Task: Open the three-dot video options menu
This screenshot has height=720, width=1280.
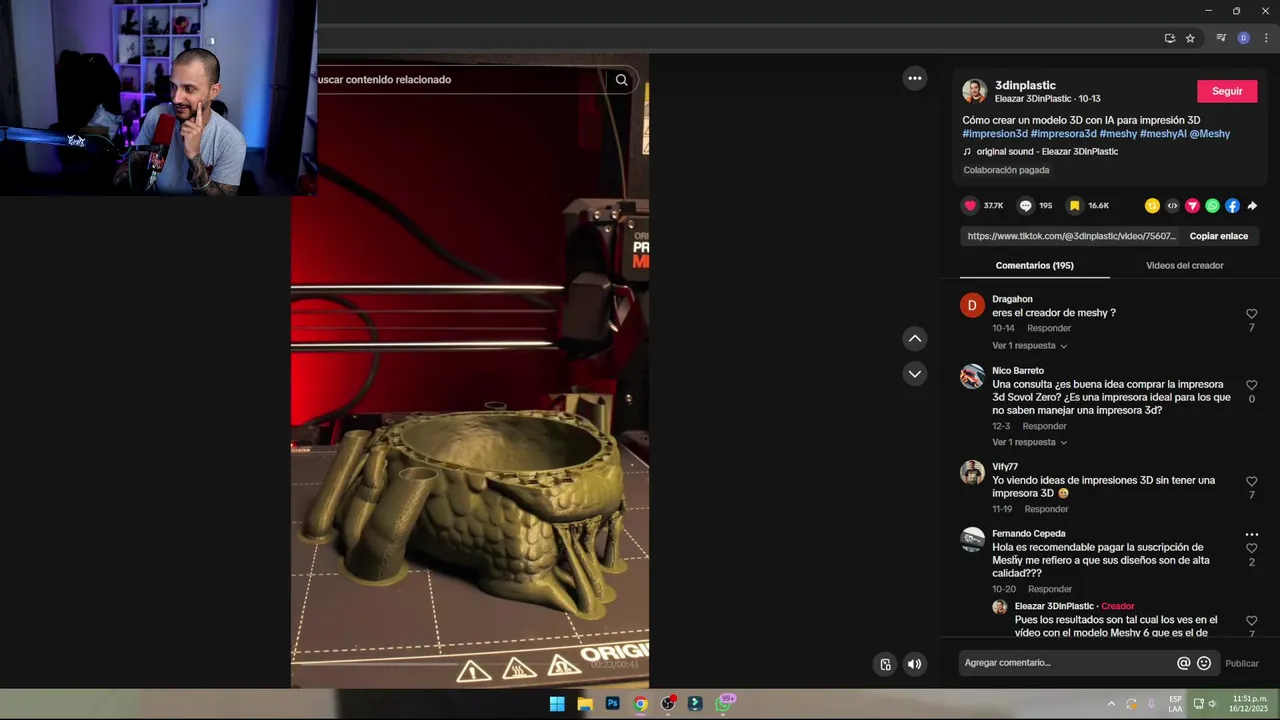Action: tap(914, 78)
